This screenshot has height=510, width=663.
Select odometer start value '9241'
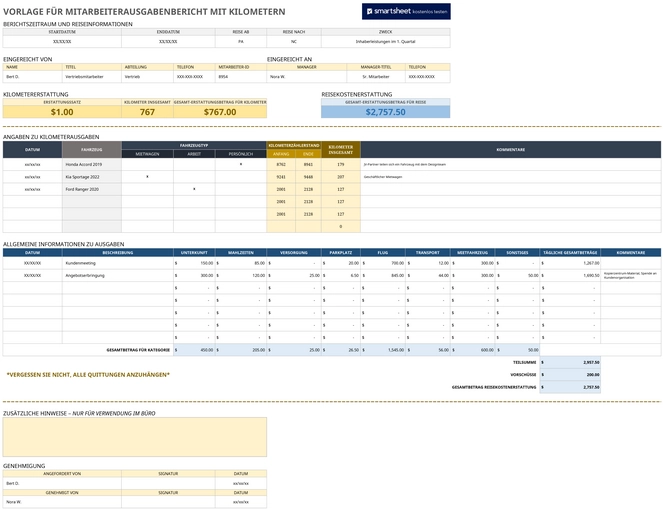(x=281, y=177)
